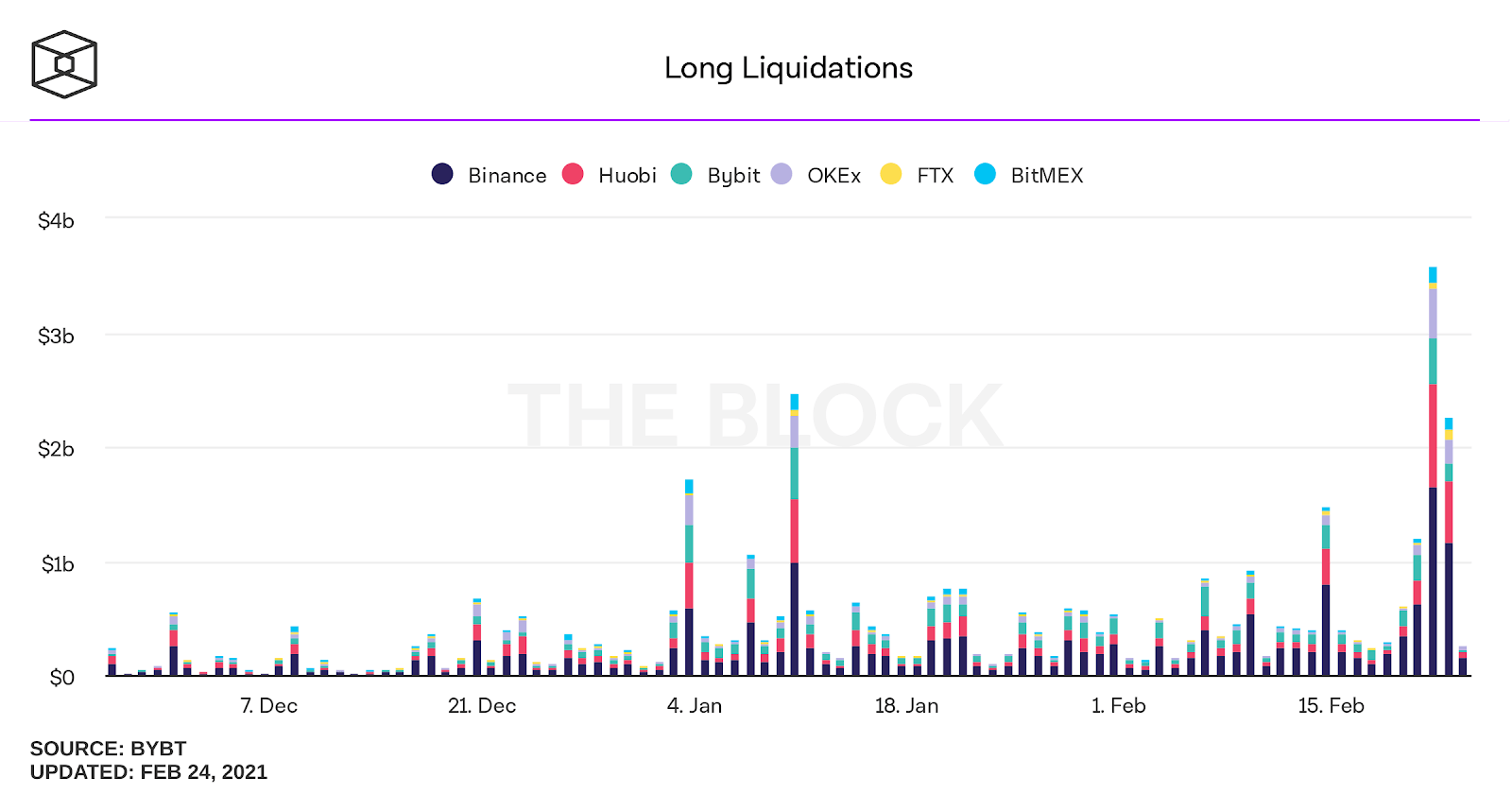The image size is (1512, 794).
Task: Click the SOURCE: BYBT text
Action: [108, 749]
